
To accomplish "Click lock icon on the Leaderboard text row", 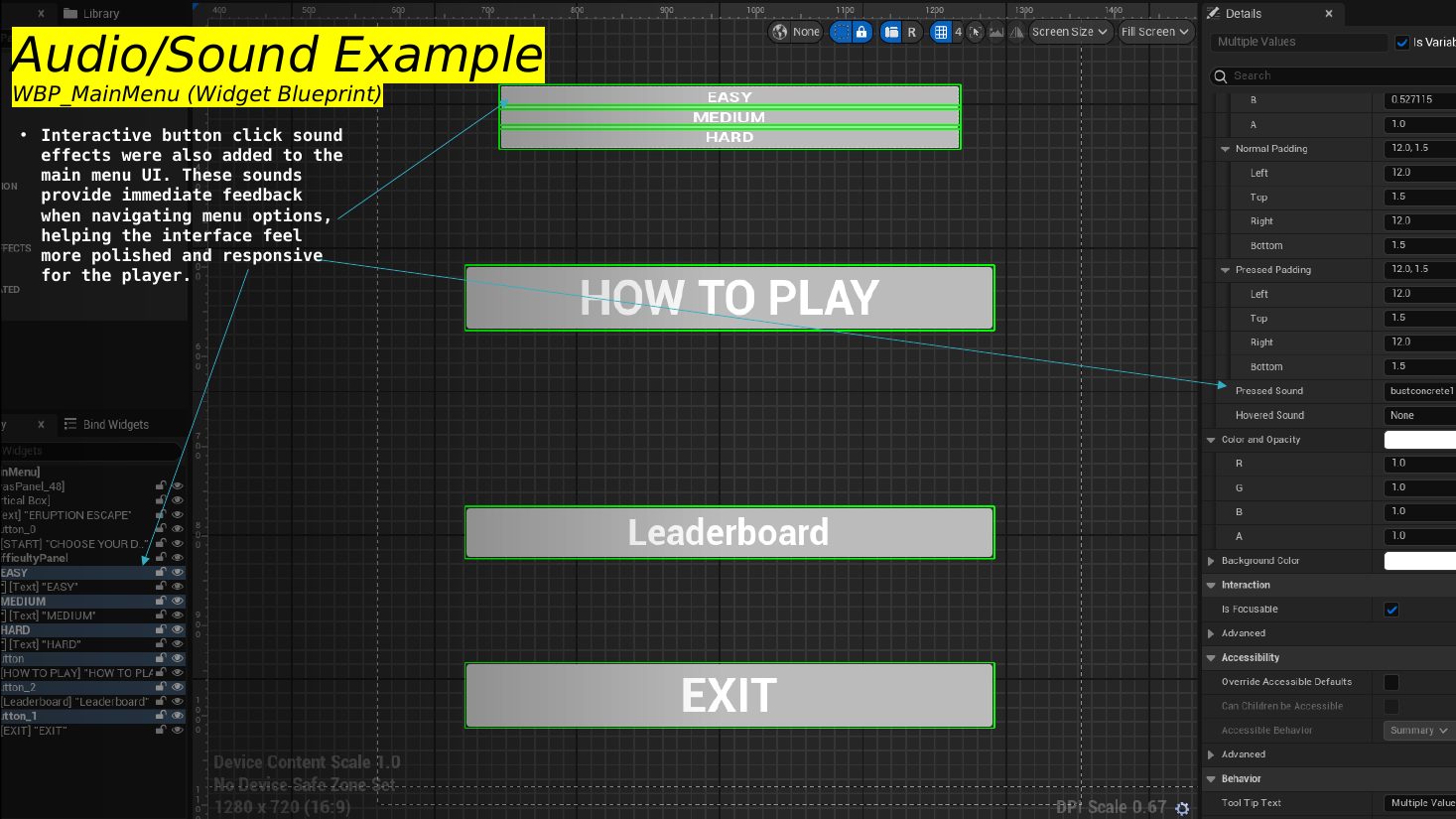I will [x=161, y=701].
